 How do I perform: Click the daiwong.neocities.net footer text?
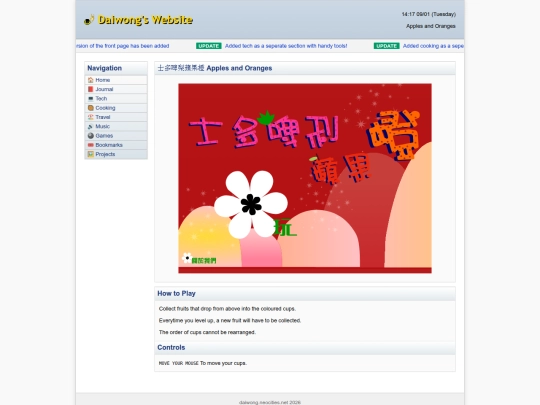pos(270,402)
